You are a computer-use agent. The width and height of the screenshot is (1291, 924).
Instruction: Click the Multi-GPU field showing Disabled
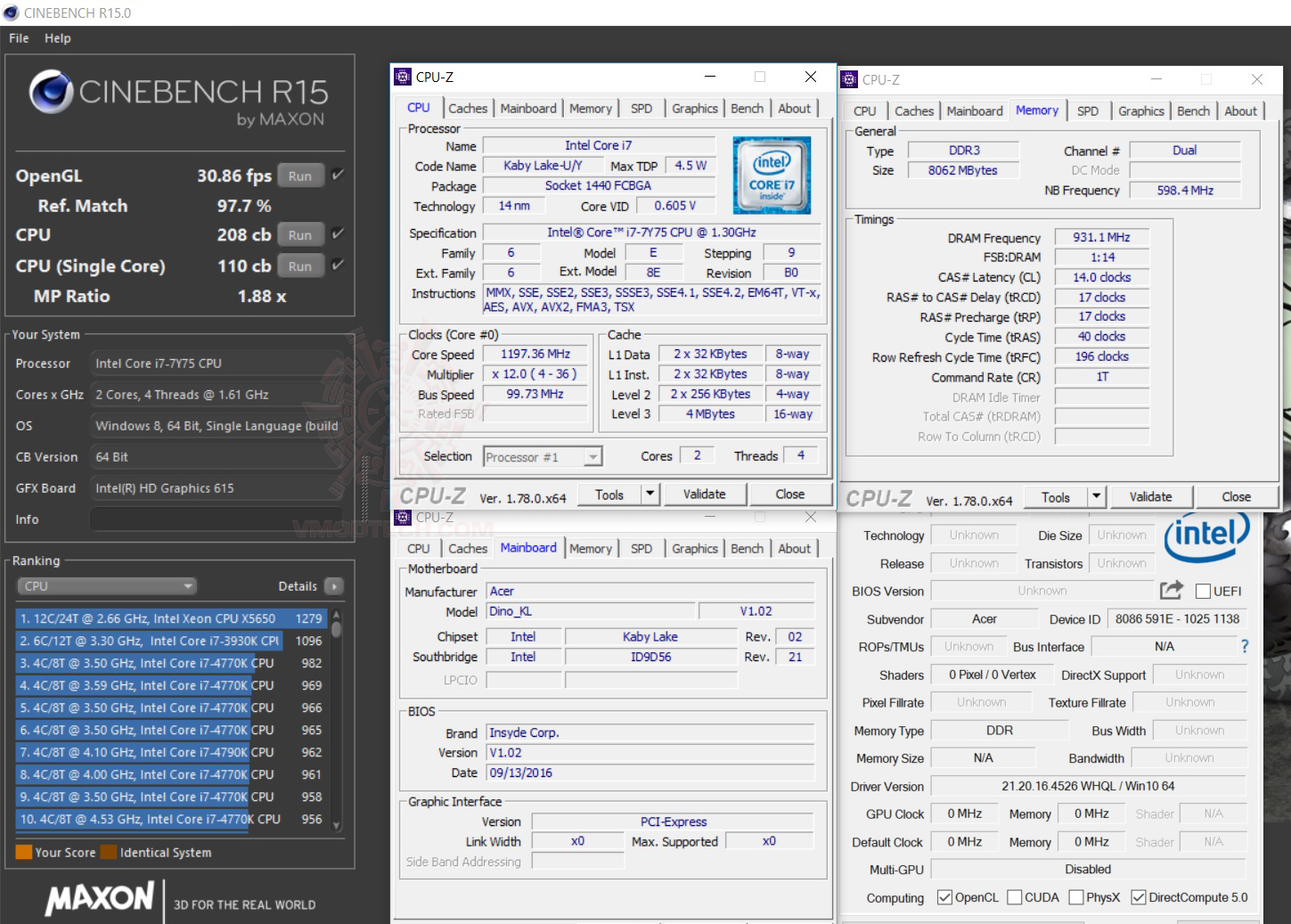tap(1088, 869)
